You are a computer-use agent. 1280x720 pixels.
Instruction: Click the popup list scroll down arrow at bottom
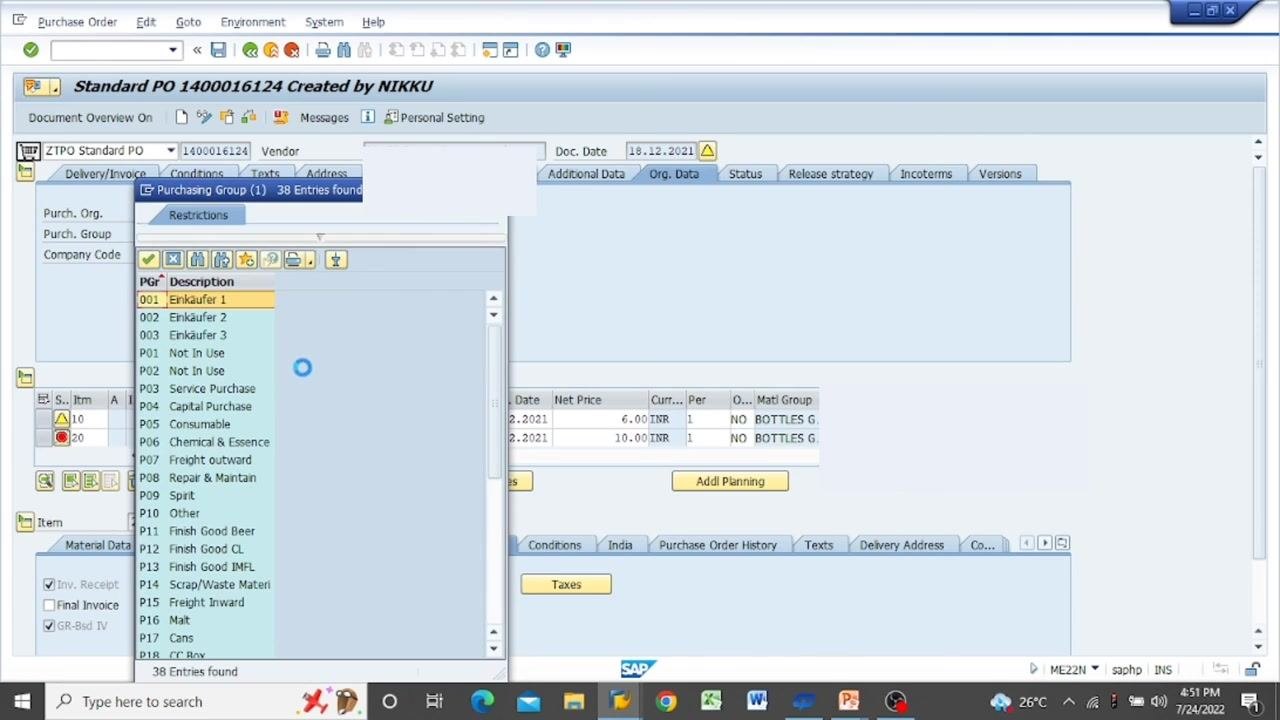(x=493, y=648)
